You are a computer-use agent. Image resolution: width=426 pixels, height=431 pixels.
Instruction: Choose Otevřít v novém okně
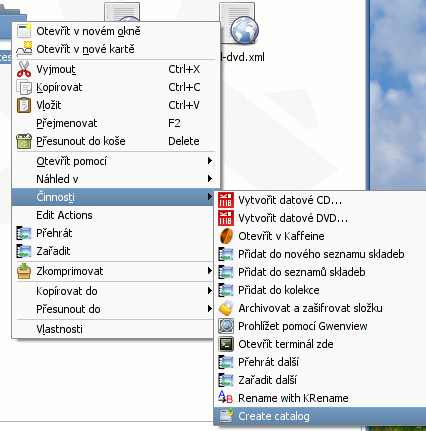point(116,31)
